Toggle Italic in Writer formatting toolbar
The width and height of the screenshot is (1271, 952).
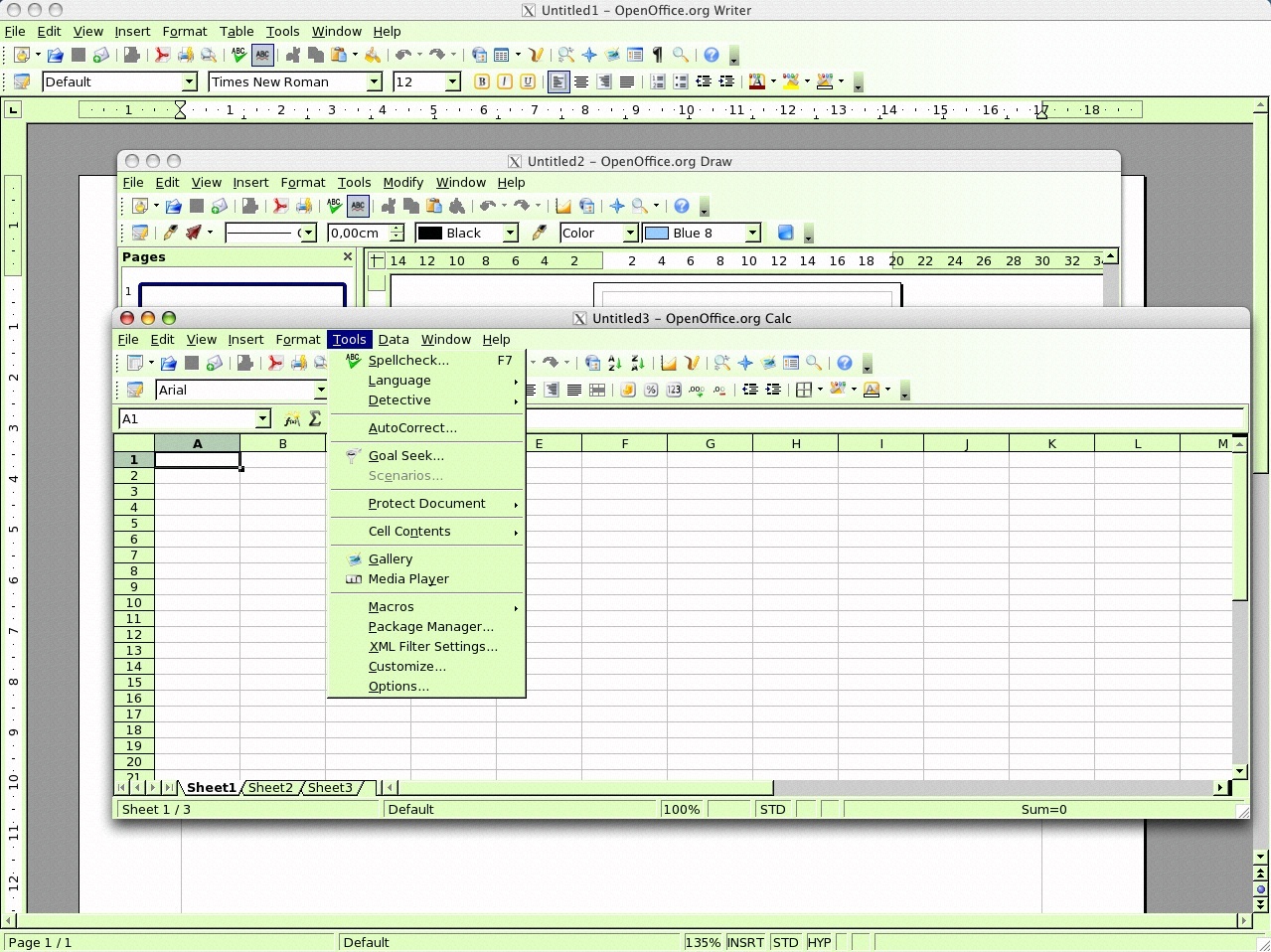pos(505,82)
